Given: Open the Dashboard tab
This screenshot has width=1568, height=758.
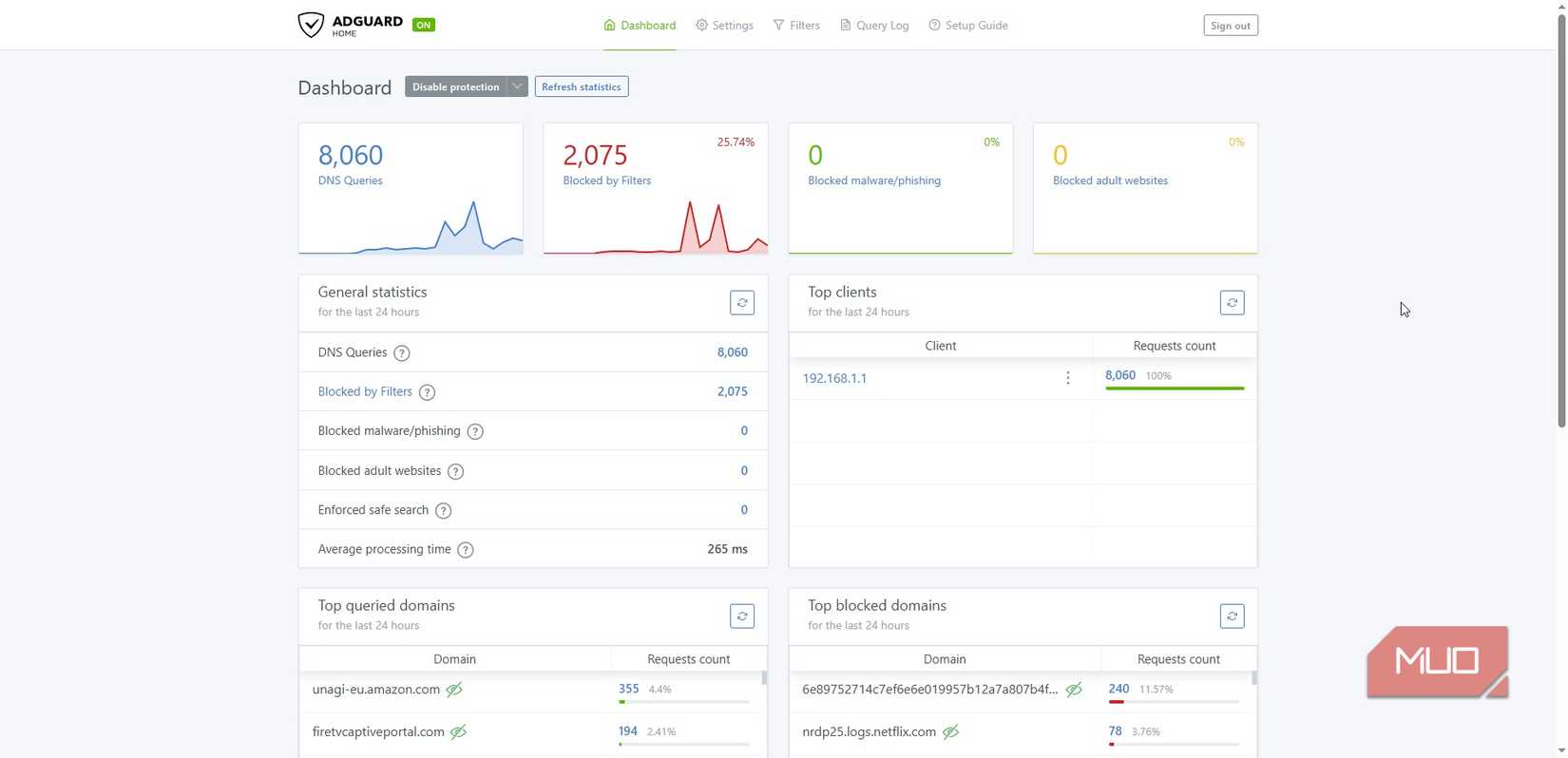Looking at the screenshot, I should click(640, 26).
